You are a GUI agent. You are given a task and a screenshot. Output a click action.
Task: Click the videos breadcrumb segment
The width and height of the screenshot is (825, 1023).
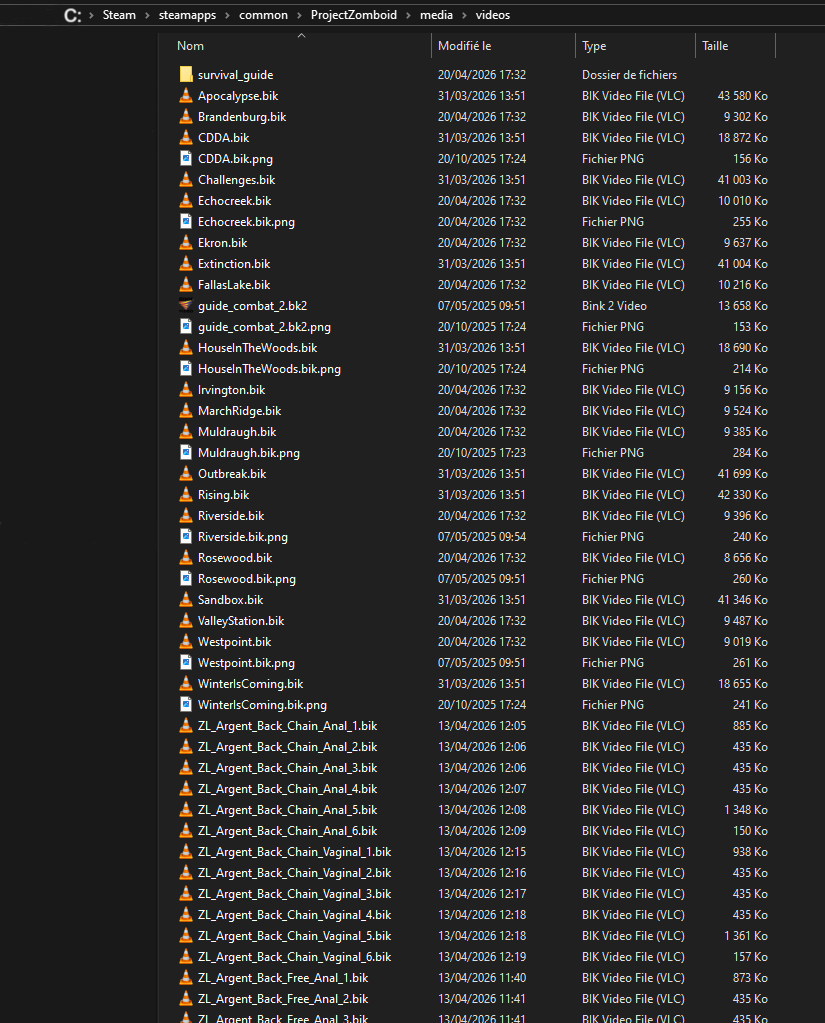click(492, 15)
